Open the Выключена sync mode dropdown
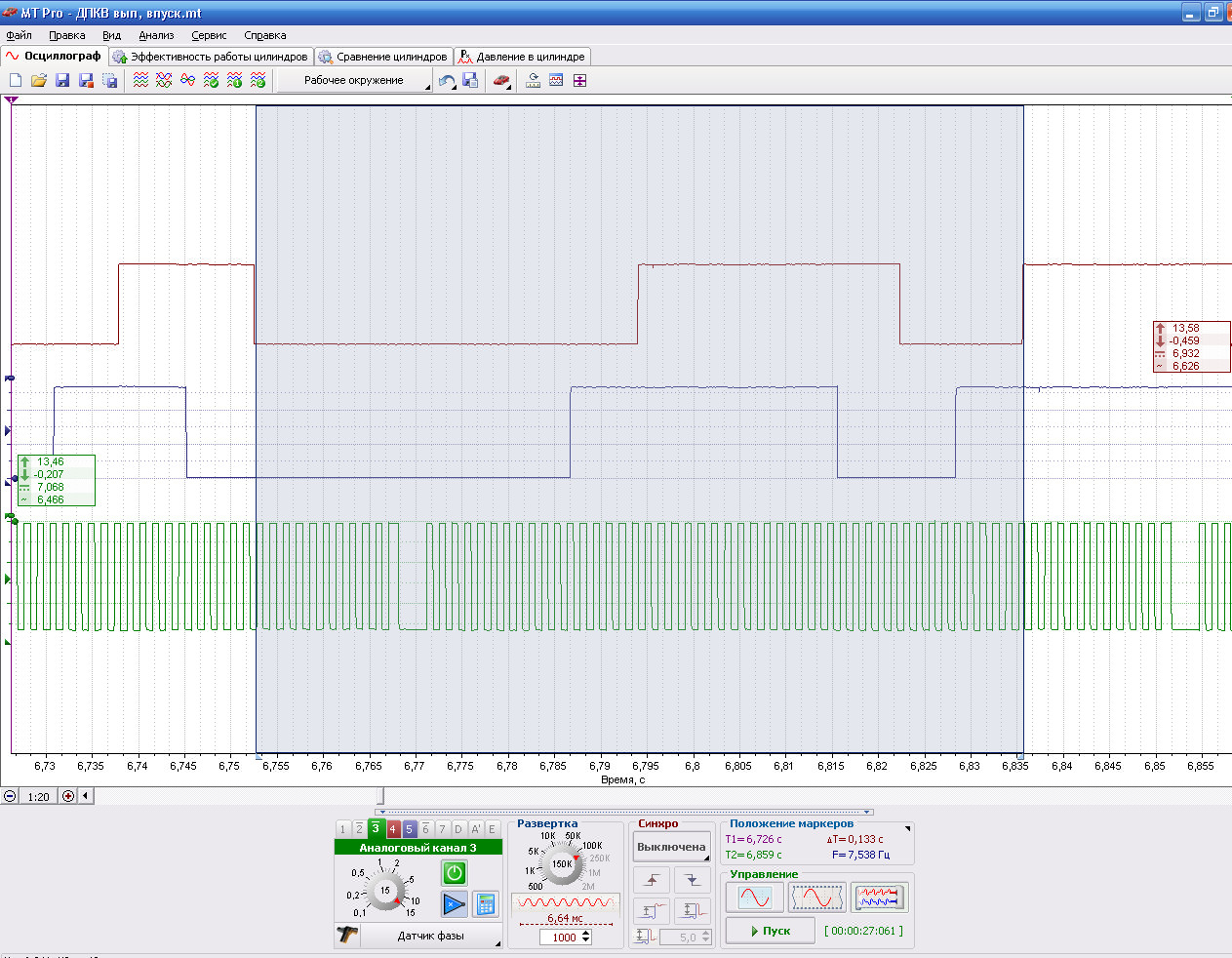The width and height of the screenshot is (1232, 958). coord(671,847)
